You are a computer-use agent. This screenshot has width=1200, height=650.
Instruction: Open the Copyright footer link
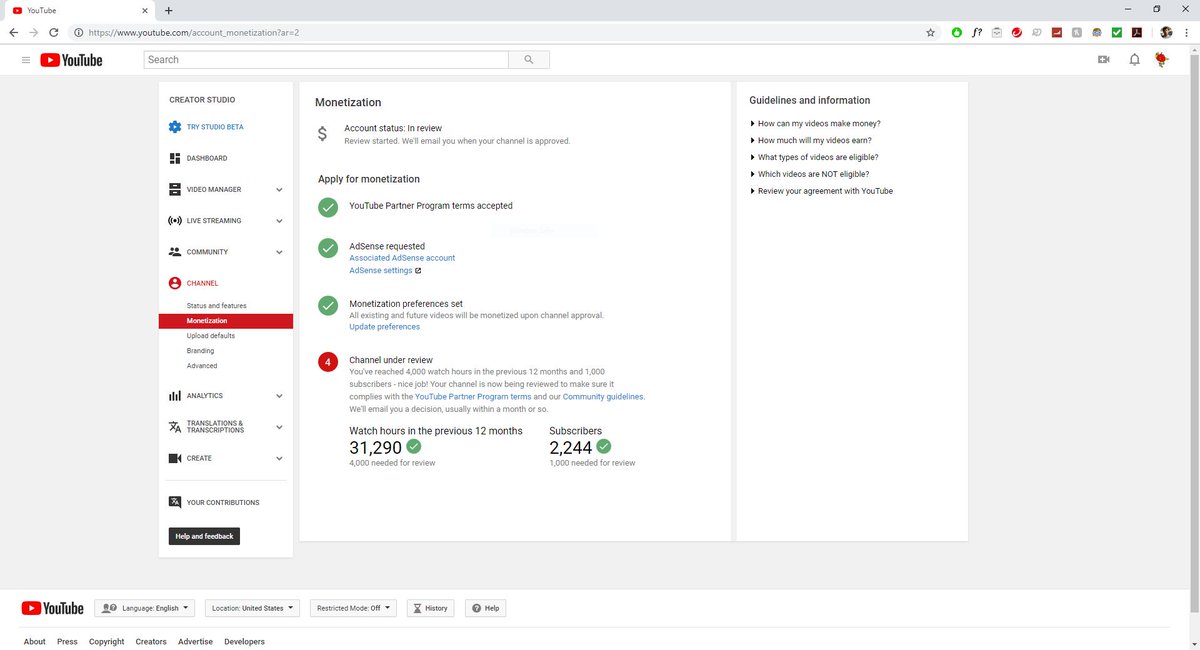[107, 642]
